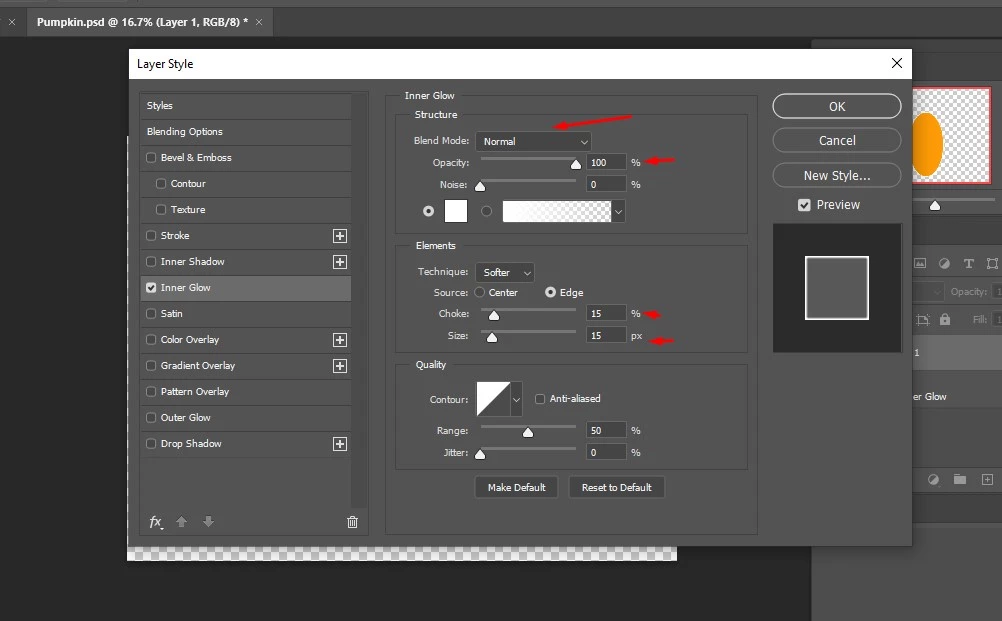1002x621 pixels.
Task: Click adjustment layer filter icon in Layers panel
Action: tap(944, 263)
